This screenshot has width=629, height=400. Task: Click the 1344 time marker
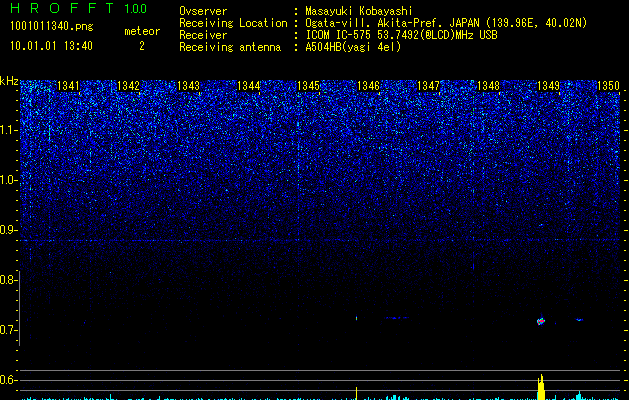pos(248,86)
